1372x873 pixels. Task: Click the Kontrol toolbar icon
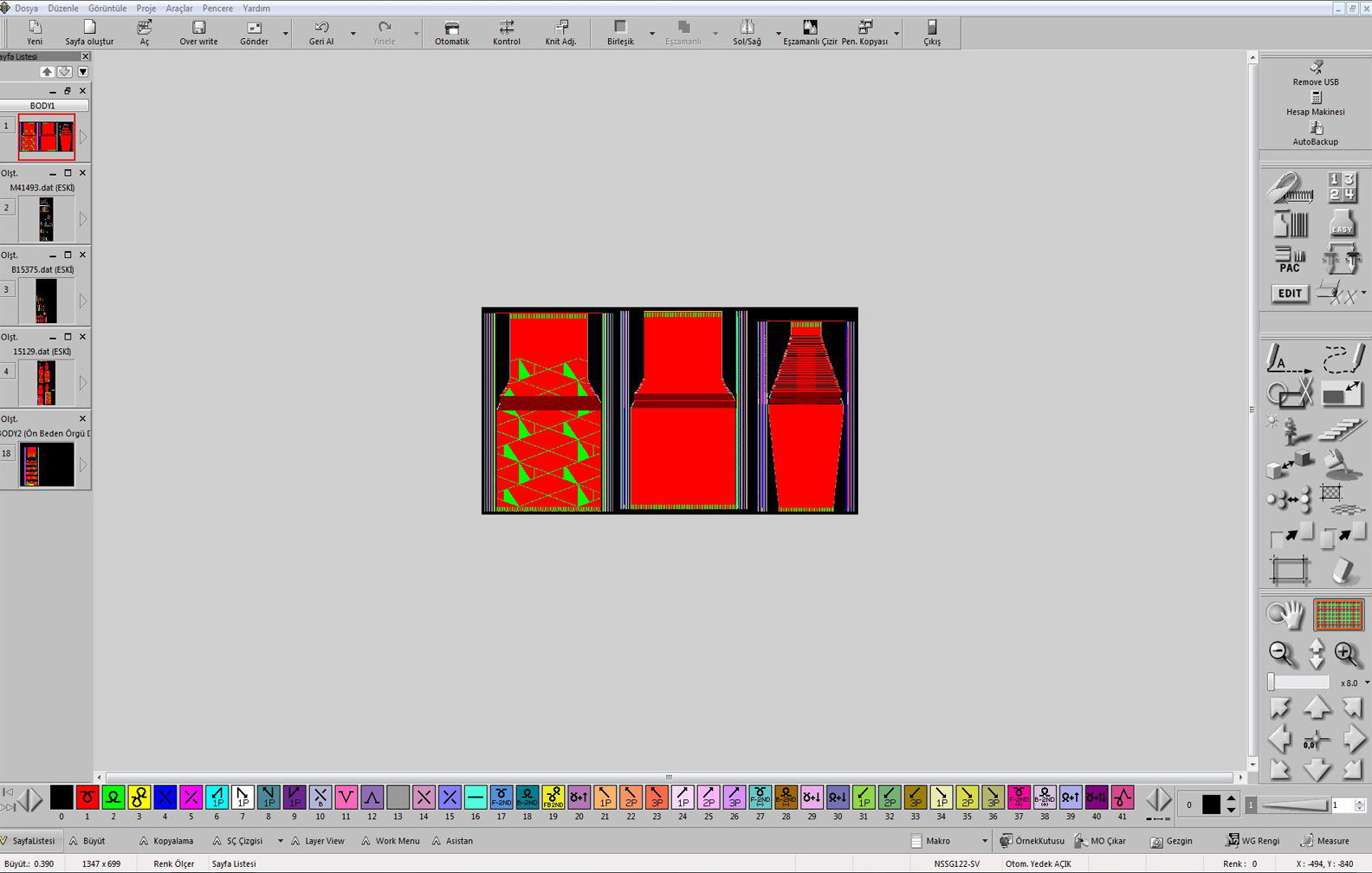pyautogui.click(x=507, y=33)
